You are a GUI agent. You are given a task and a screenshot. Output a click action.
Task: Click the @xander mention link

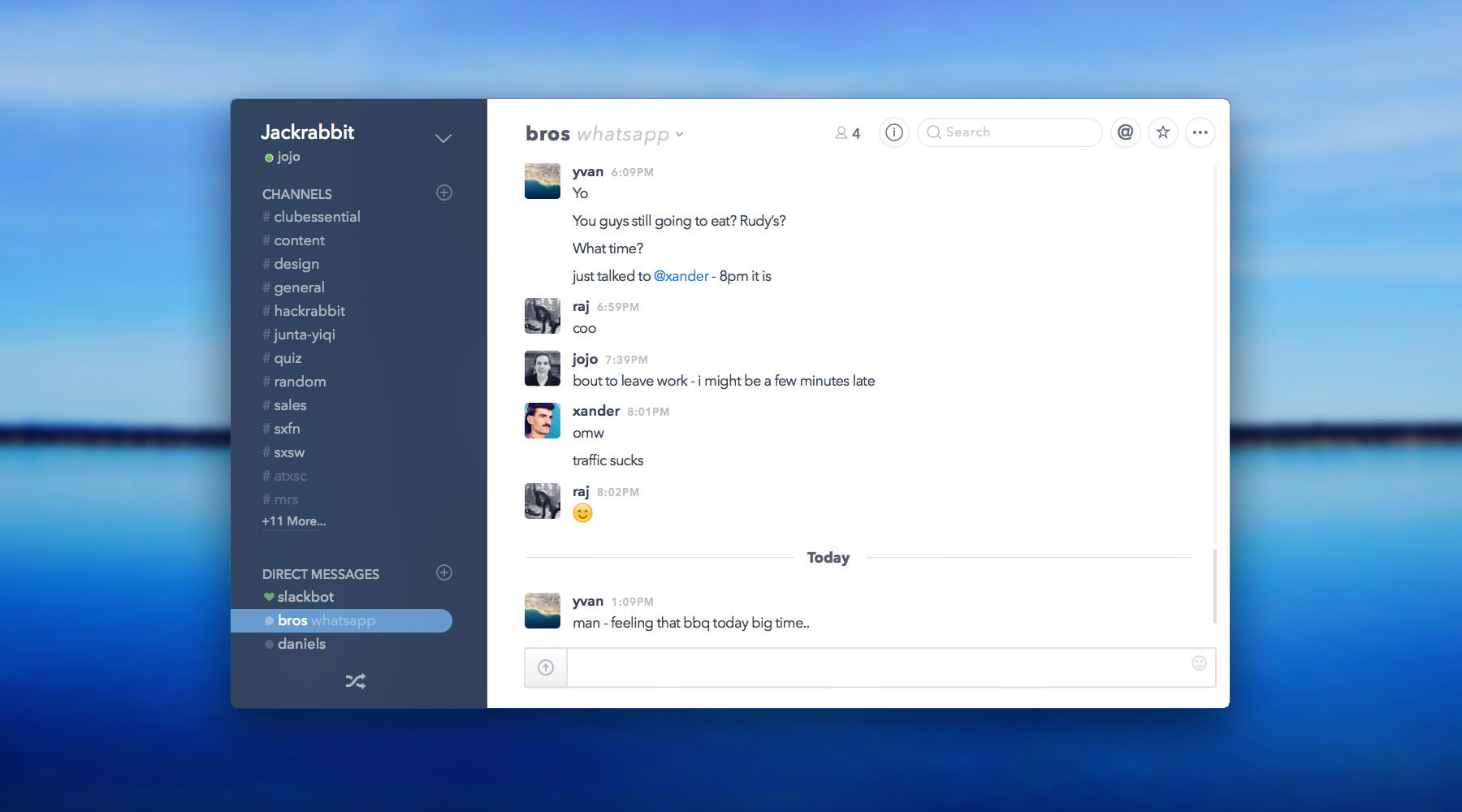tap(681, 276)
